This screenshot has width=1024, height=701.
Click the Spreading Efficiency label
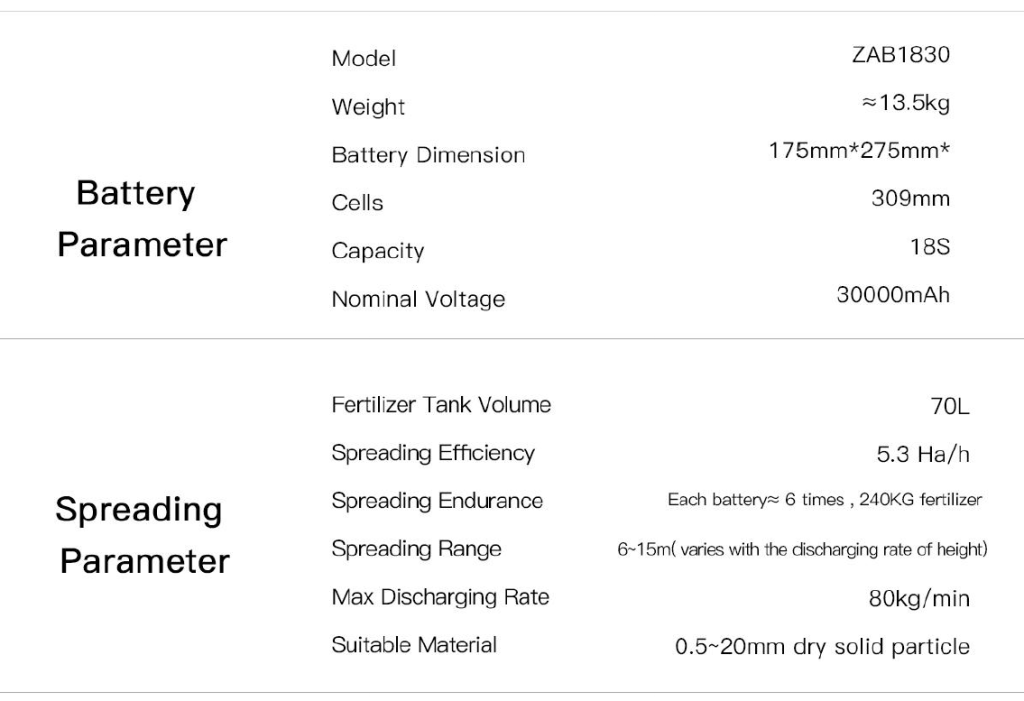pyautogui.click(x=433, y=453)
